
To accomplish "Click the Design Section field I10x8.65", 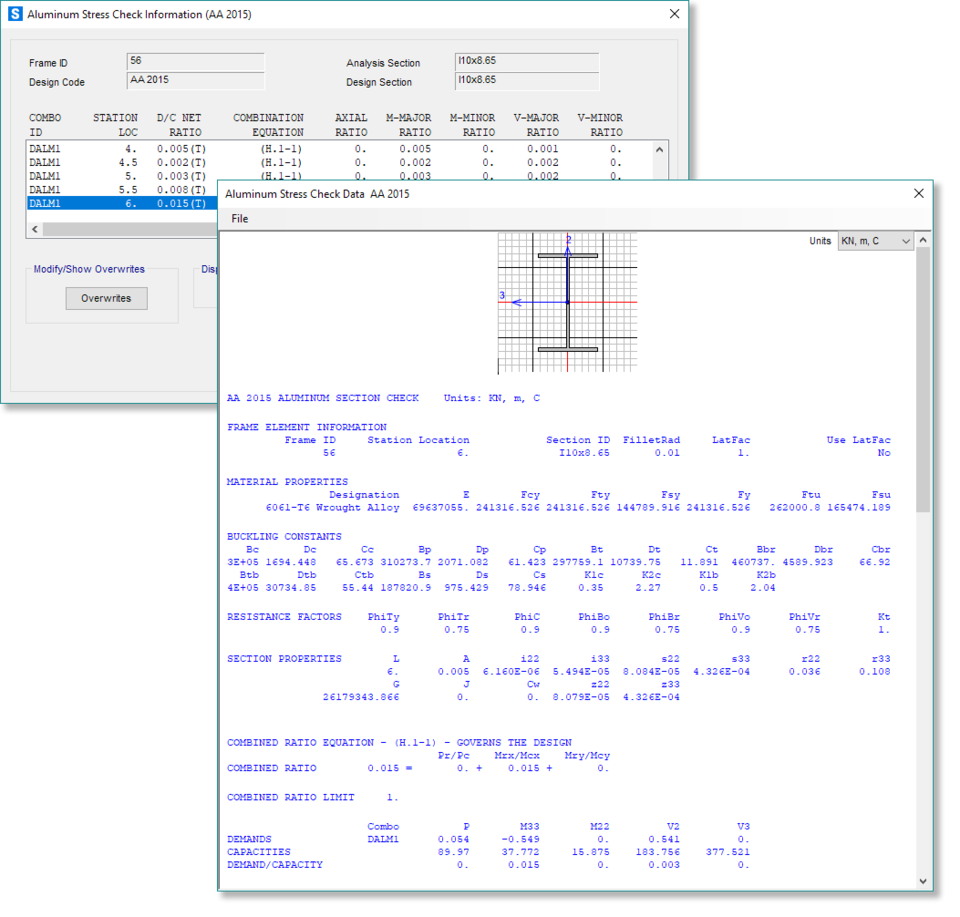I will click(526, 81).
